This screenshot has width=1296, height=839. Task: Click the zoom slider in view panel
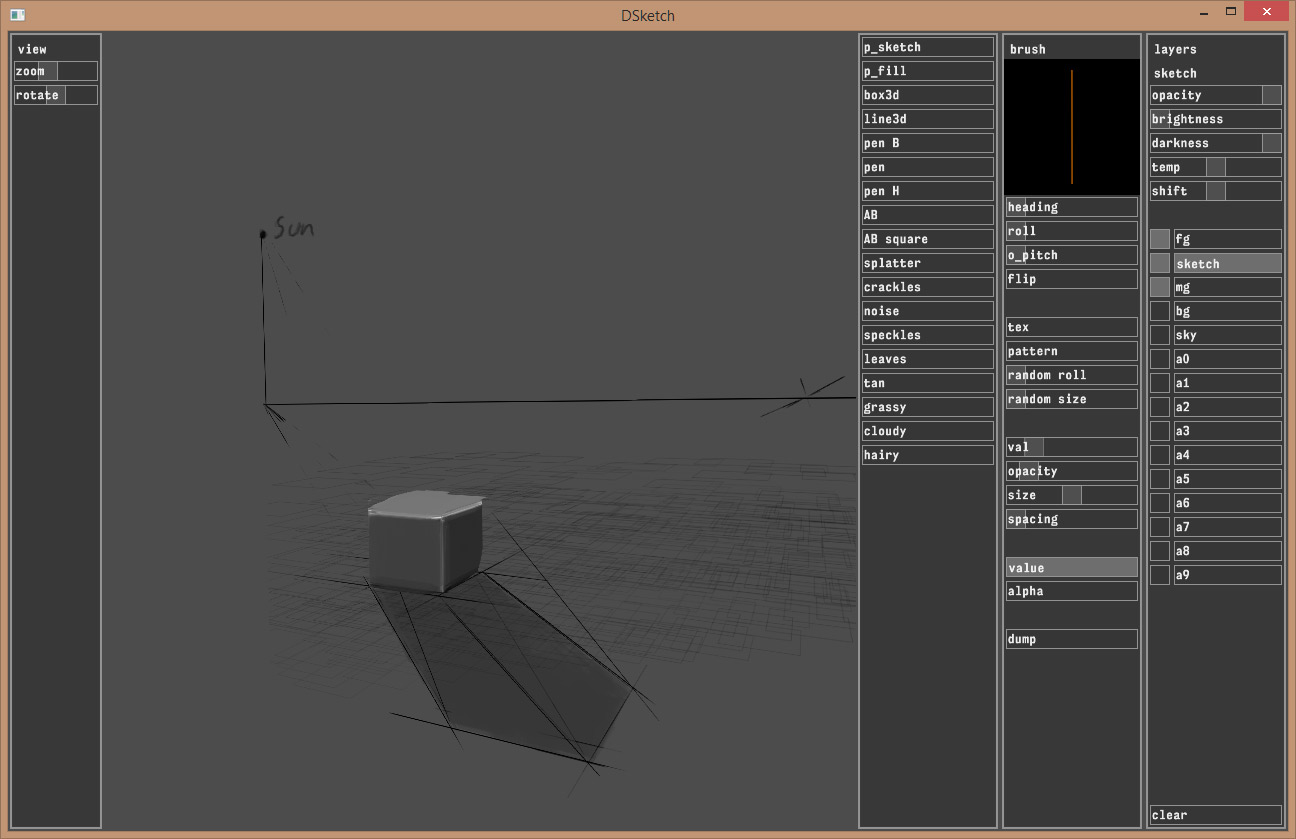(x=56, y=71)
